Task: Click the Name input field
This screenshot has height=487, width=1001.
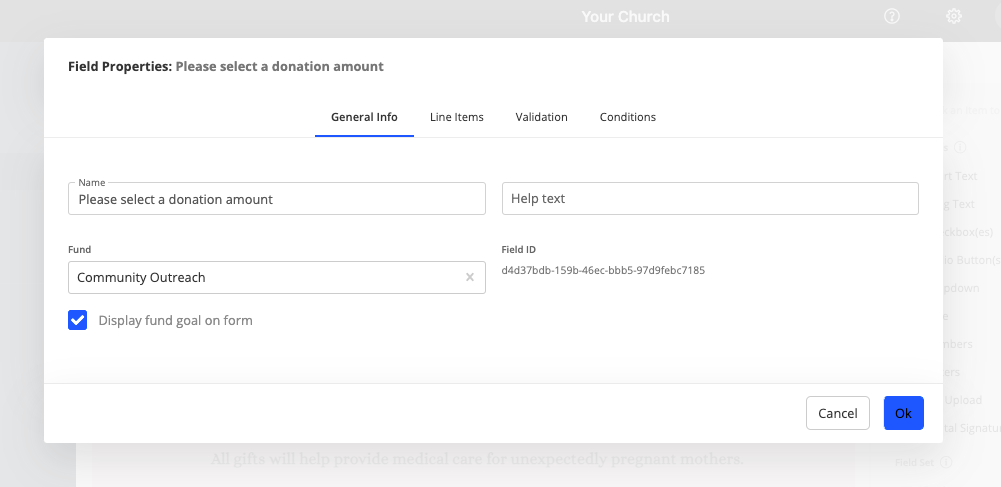Action: point(276,199)
